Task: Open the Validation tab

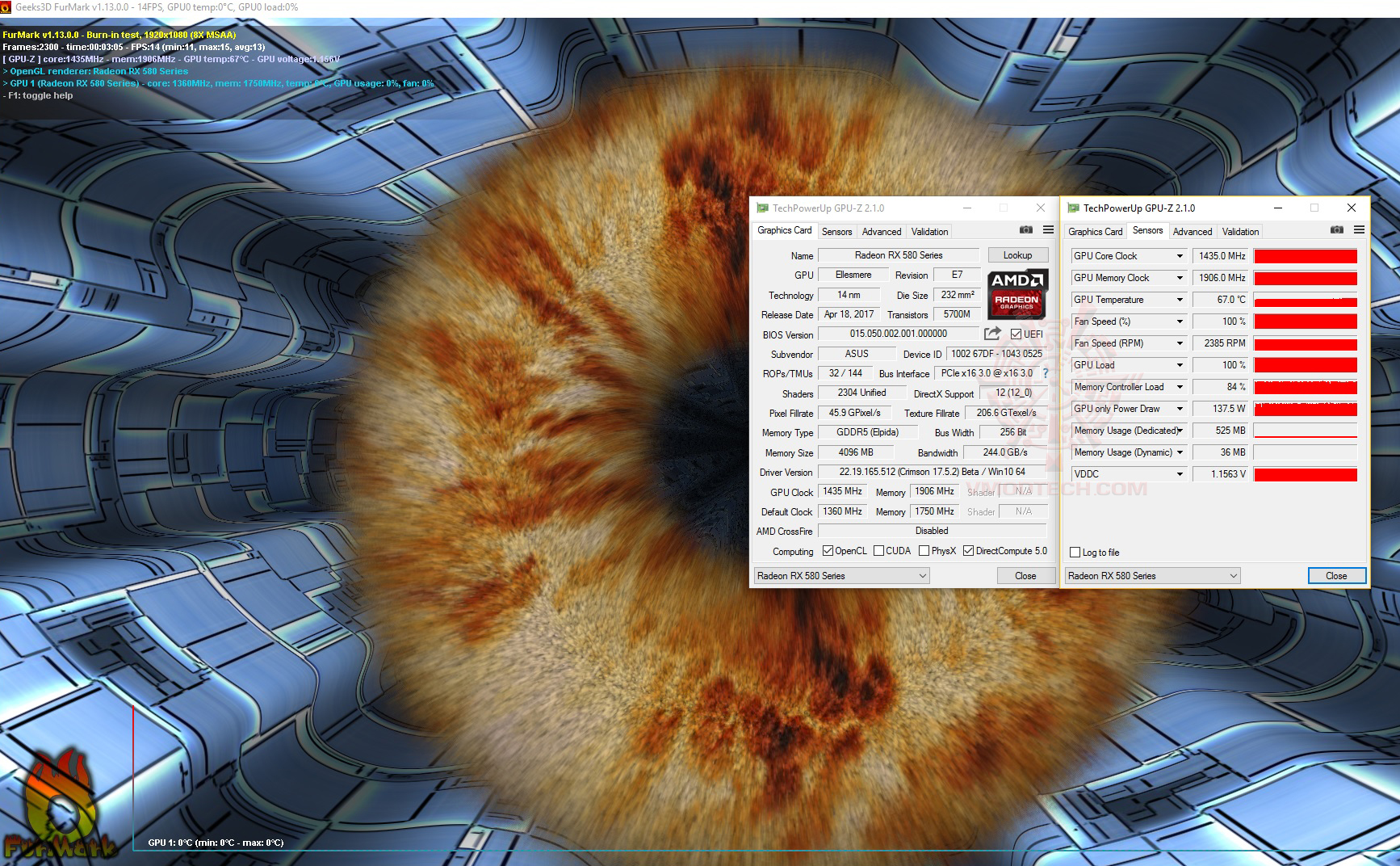Action: pos(928,232)
